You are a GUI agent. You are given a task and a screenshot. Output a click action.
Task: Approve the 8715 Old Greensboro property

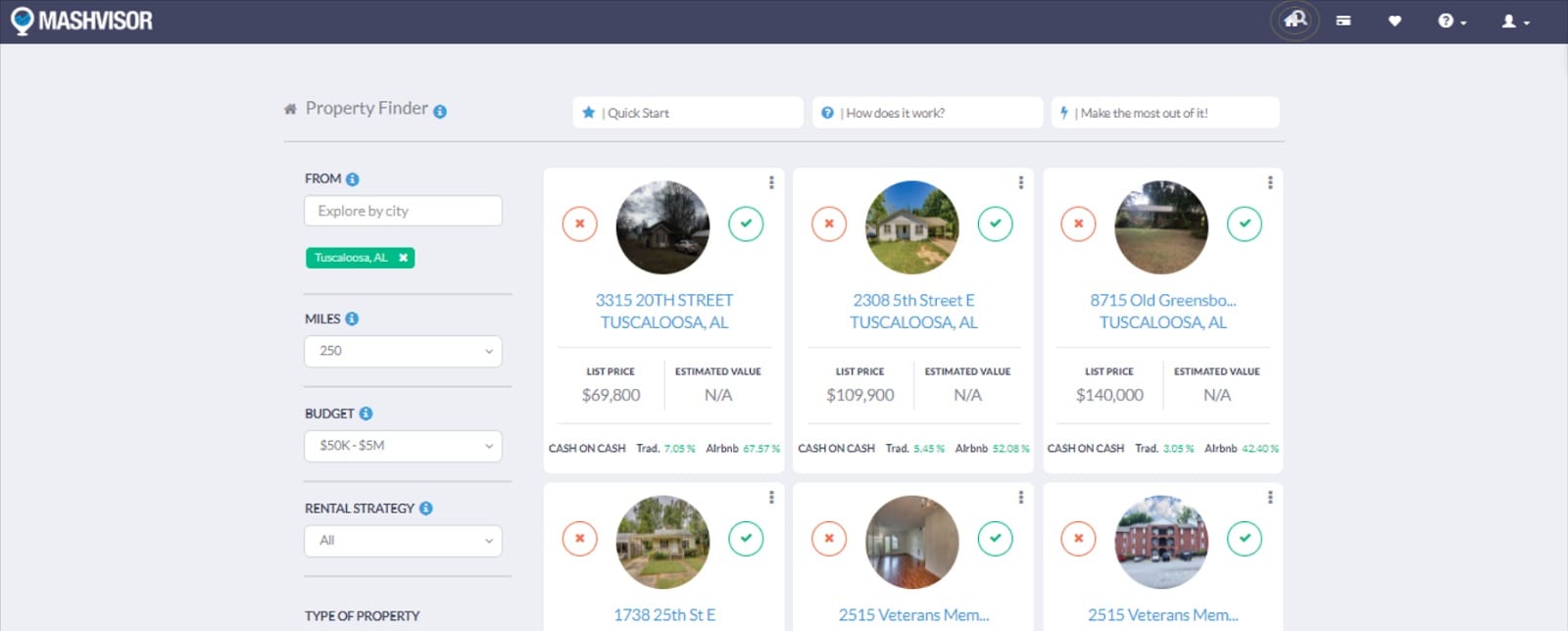1245,223
